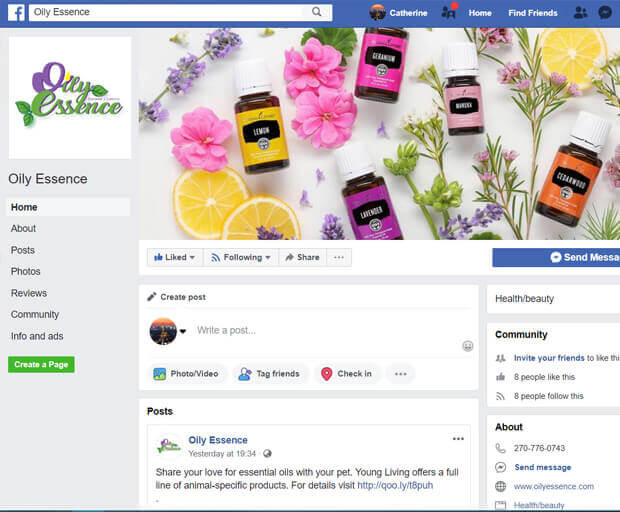The height and width of the screenshot is (512, 620).
Task: Select Photos in the left sidebar
Action: [26, 271]
